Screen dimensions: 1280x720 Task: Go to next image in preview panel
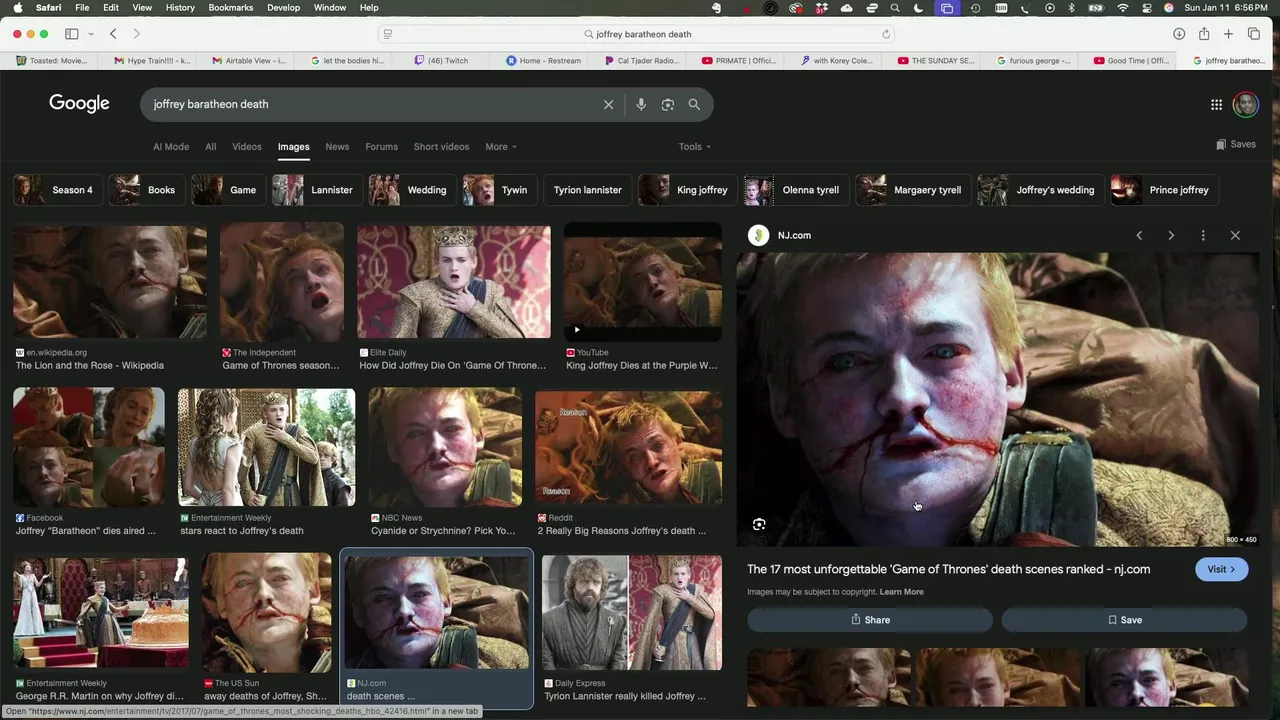coord(1171,235)
